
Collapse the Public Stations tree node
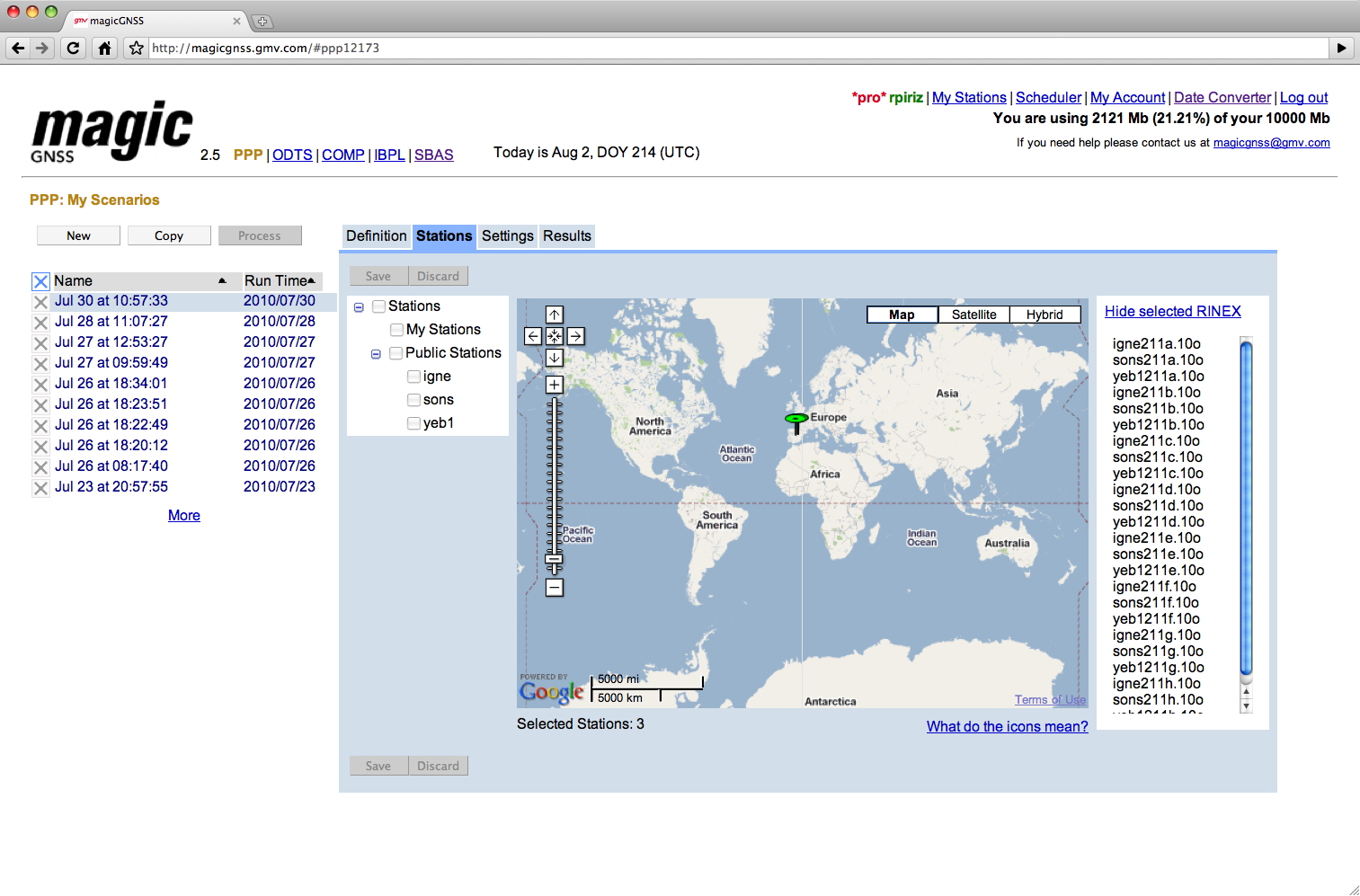pos(376,353)
